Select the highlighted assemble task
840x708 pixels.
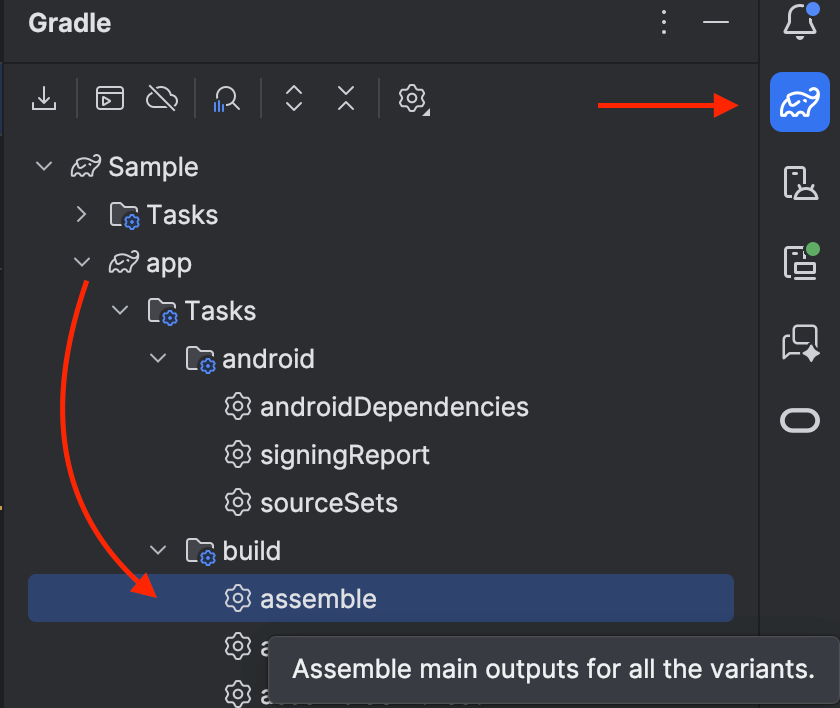[318, 598]
